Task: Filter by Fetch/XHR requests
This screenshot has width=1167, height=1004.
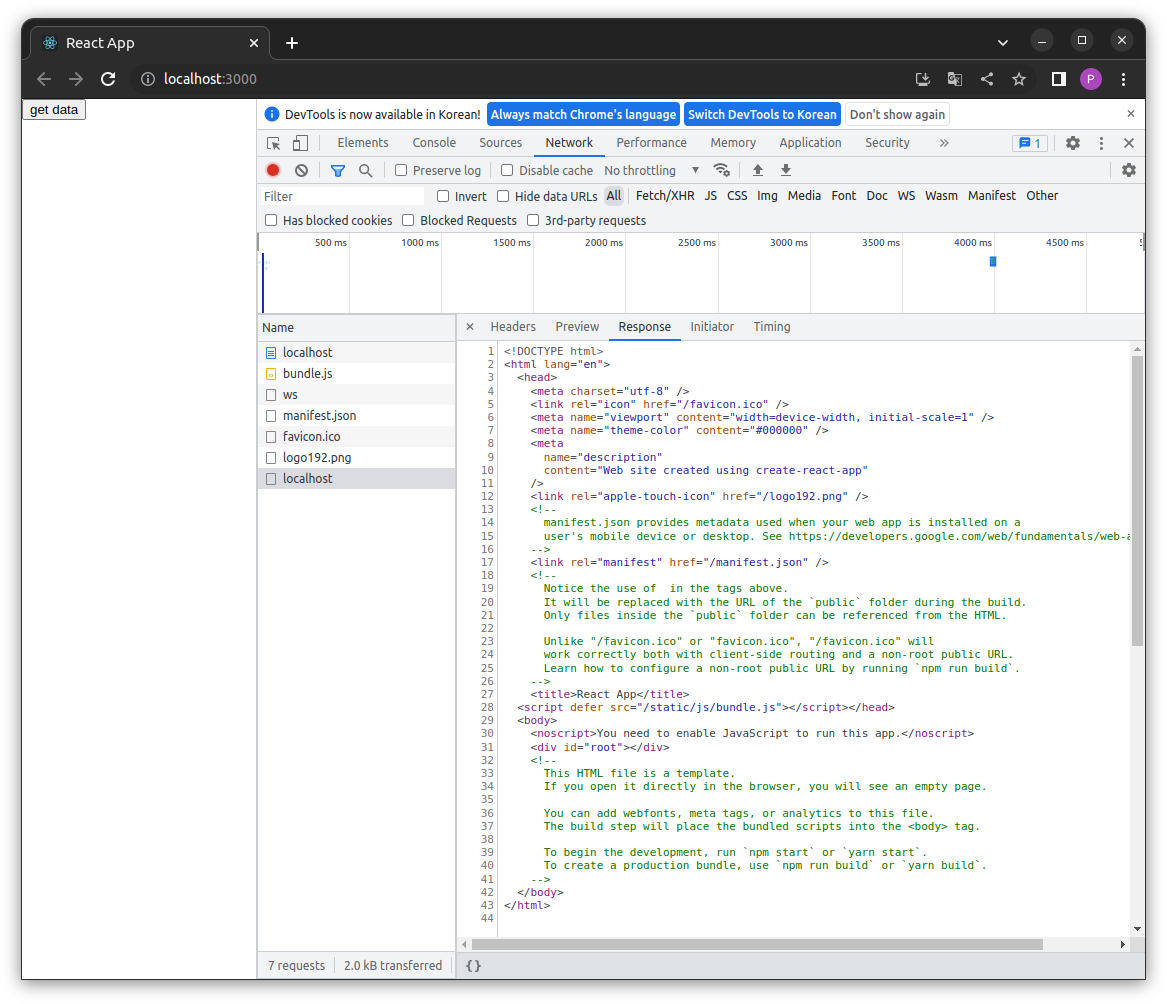Action: coord(665,196)
